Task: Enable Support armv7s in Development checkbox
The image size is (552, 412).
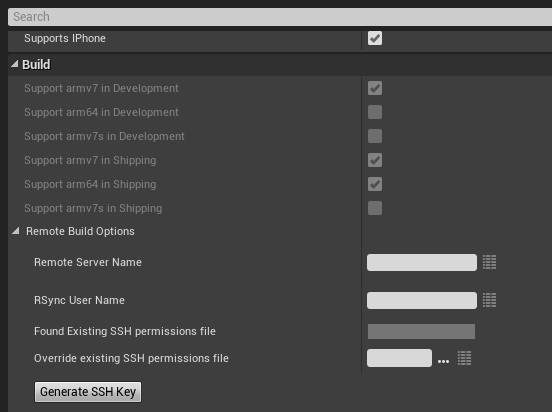Action: tap(375, 136)
